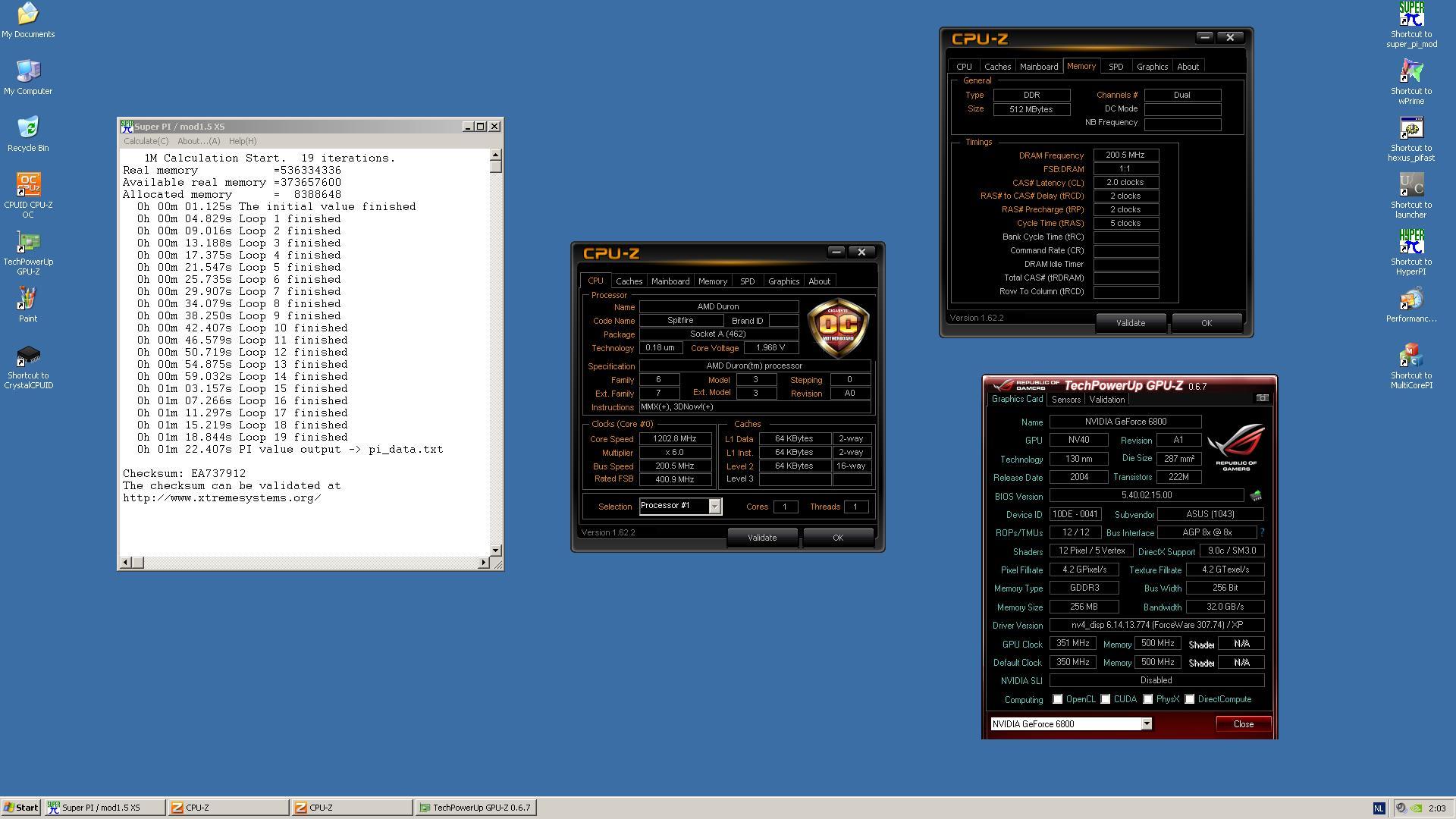Open the Help(H) menu in Super PI
The image size is (1456, 819).
243,141
